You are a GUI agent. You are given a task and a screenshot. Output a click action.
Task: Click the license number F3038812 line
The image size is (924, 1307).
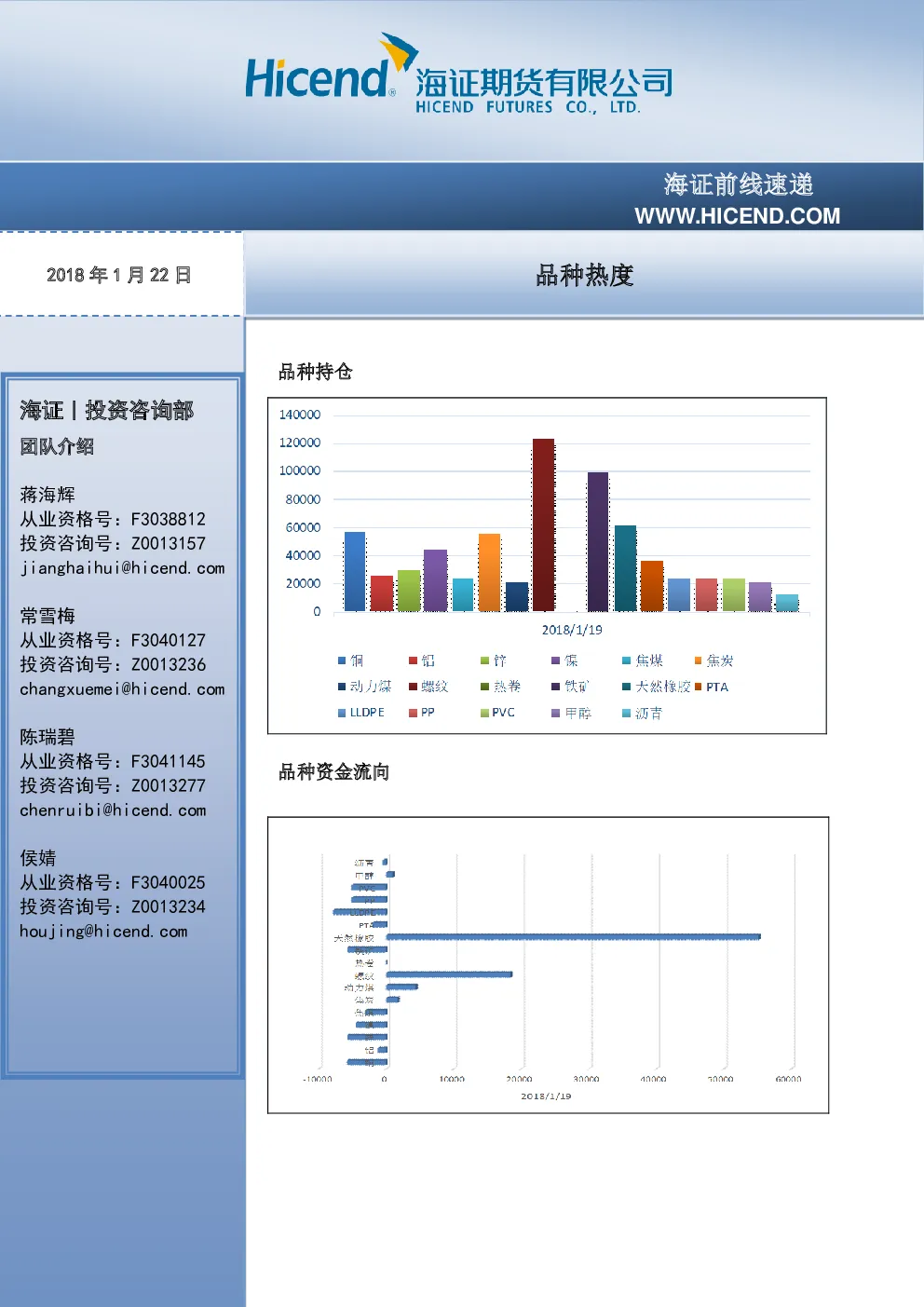pyautogui.click(x=113, y=519)
